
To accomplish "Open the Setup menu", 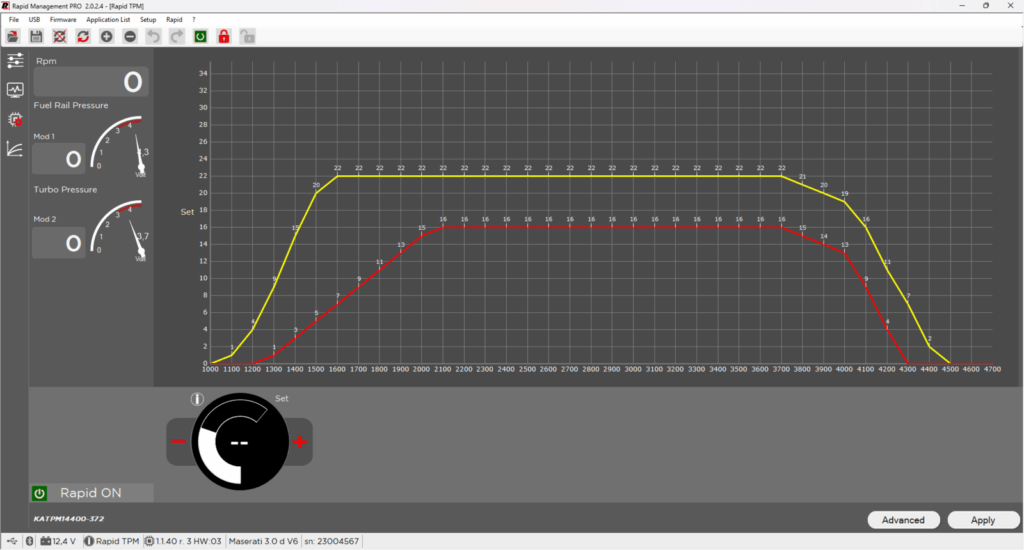I will 148,19.
